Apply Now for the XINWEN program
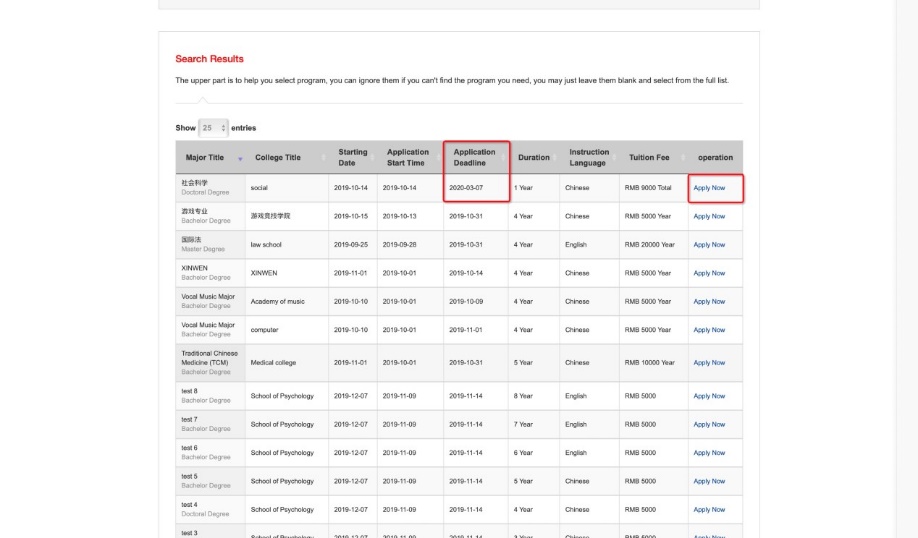The image size is (918, 538). [x=709, y=273]
